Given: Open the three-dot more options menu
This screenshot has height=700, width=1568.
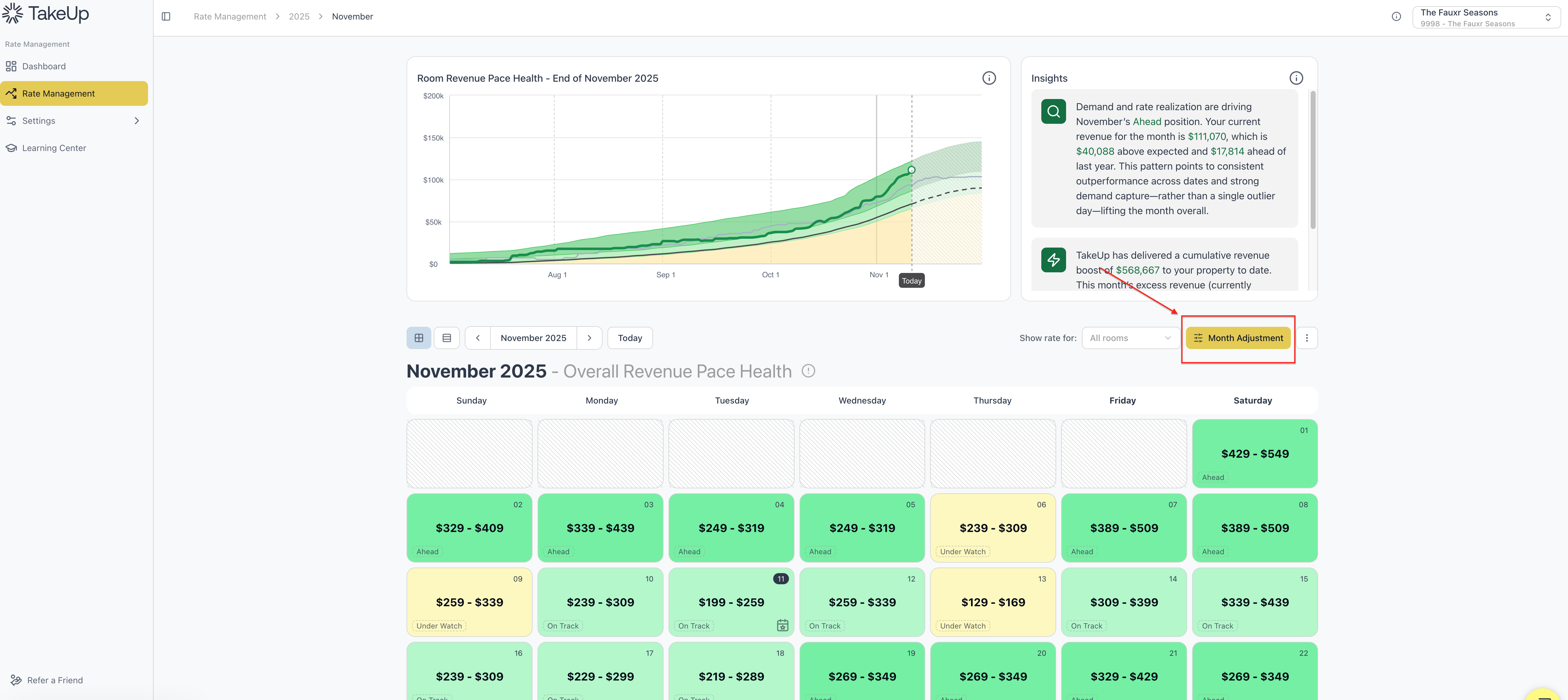Looking at the screenshot, I should 1306,338.
